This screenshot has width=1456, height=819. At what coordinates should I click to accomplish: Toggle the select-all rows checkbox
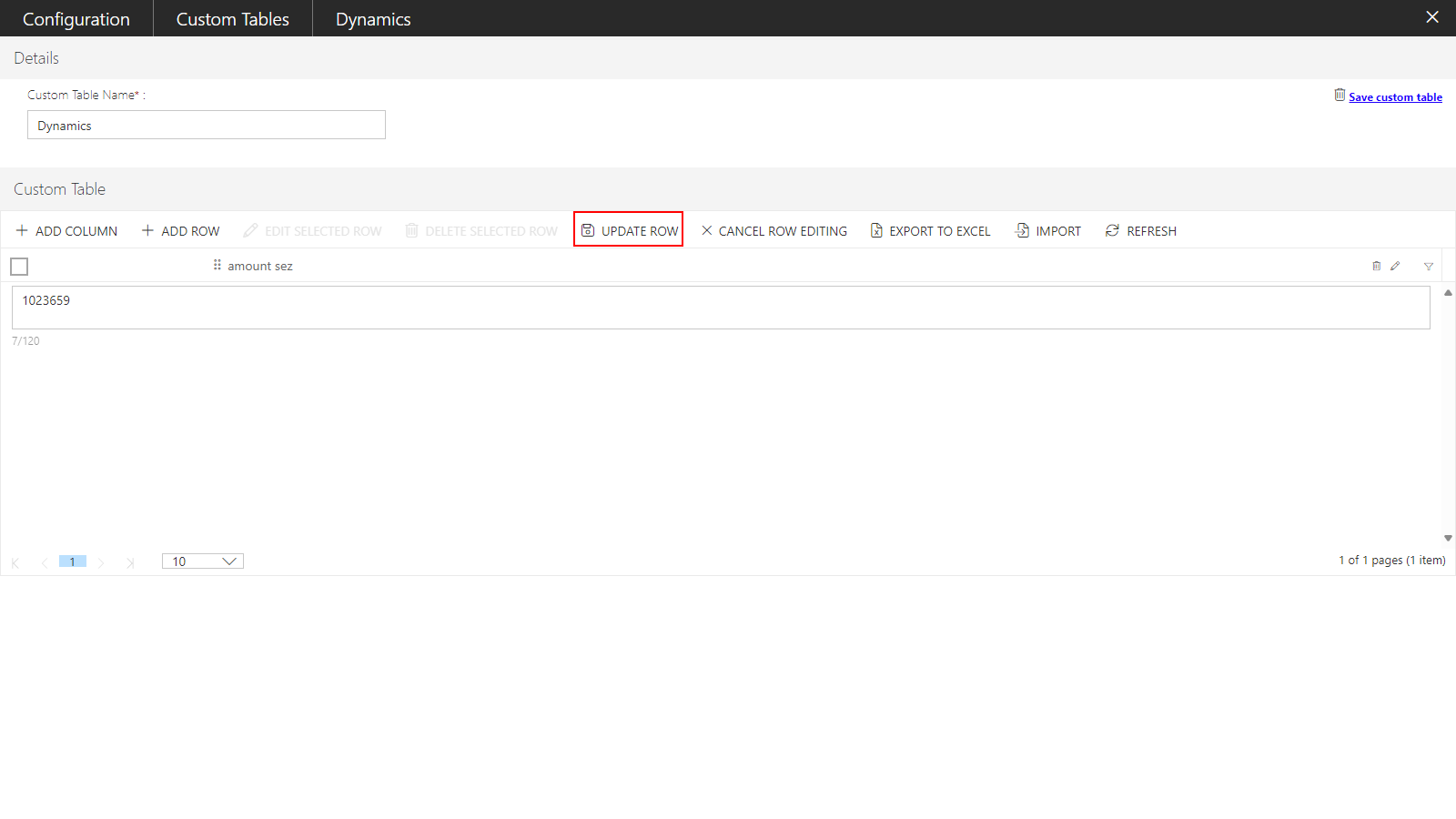click(x=19, y=267)
